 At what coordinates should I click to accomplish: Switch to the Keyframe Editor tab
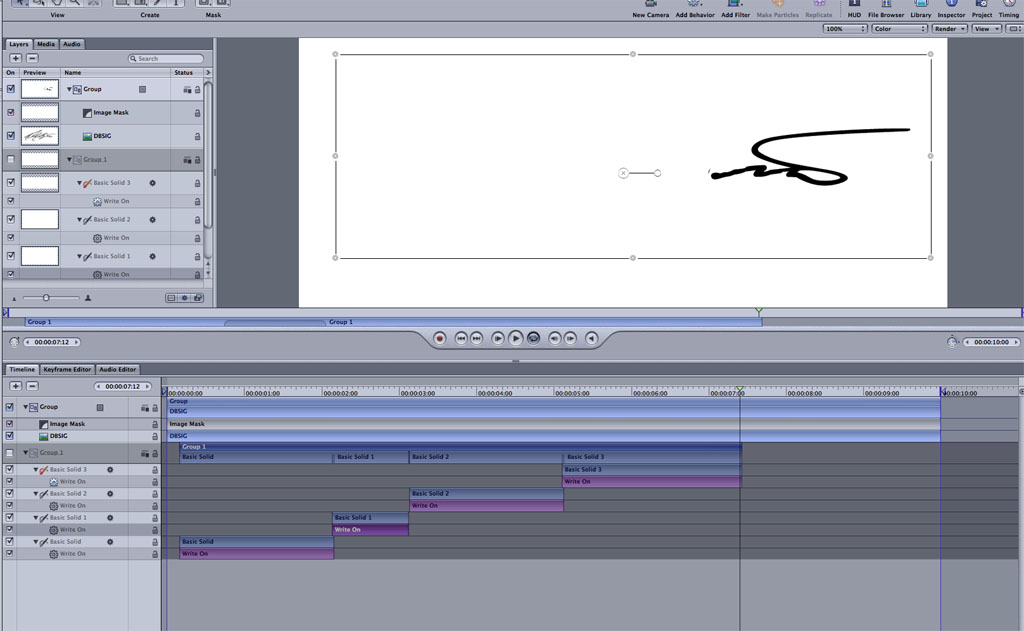pyautogui.click(x=67, y=370)
